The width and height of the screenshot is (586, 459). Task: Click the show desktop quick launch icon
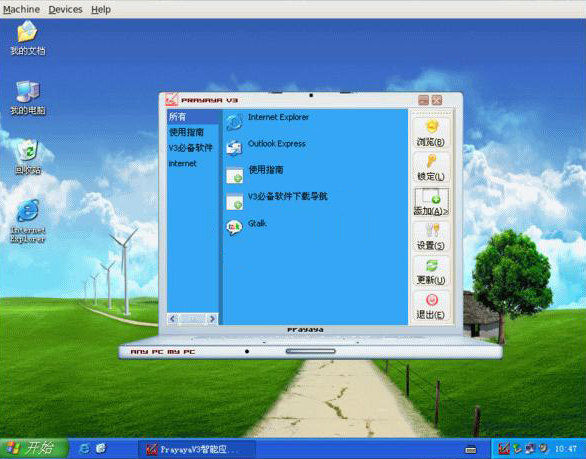tap(101, 449)
